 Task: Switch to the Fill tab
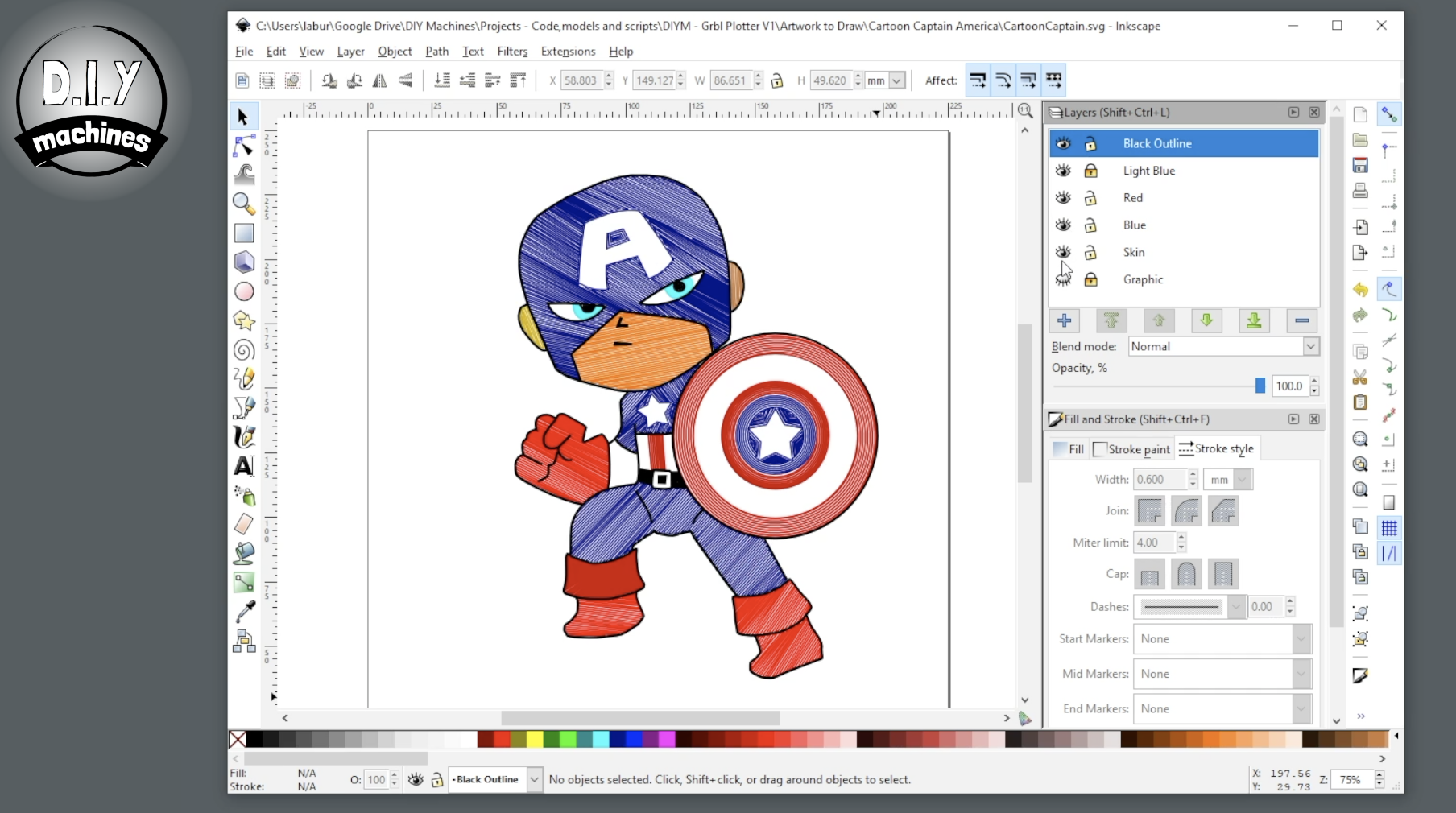pyautogui.click(x=1069, y=449)
